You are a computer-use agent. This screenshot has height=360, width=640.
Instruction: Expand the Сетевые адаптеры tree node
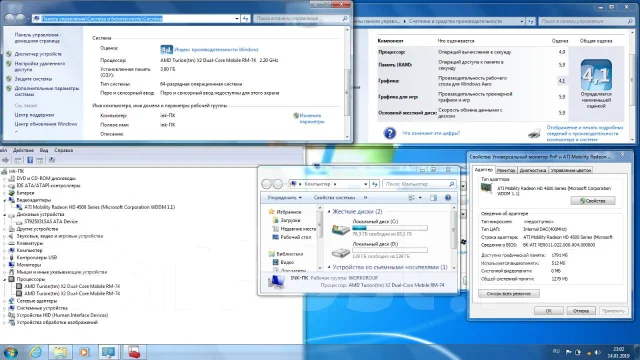pos(4,301)
